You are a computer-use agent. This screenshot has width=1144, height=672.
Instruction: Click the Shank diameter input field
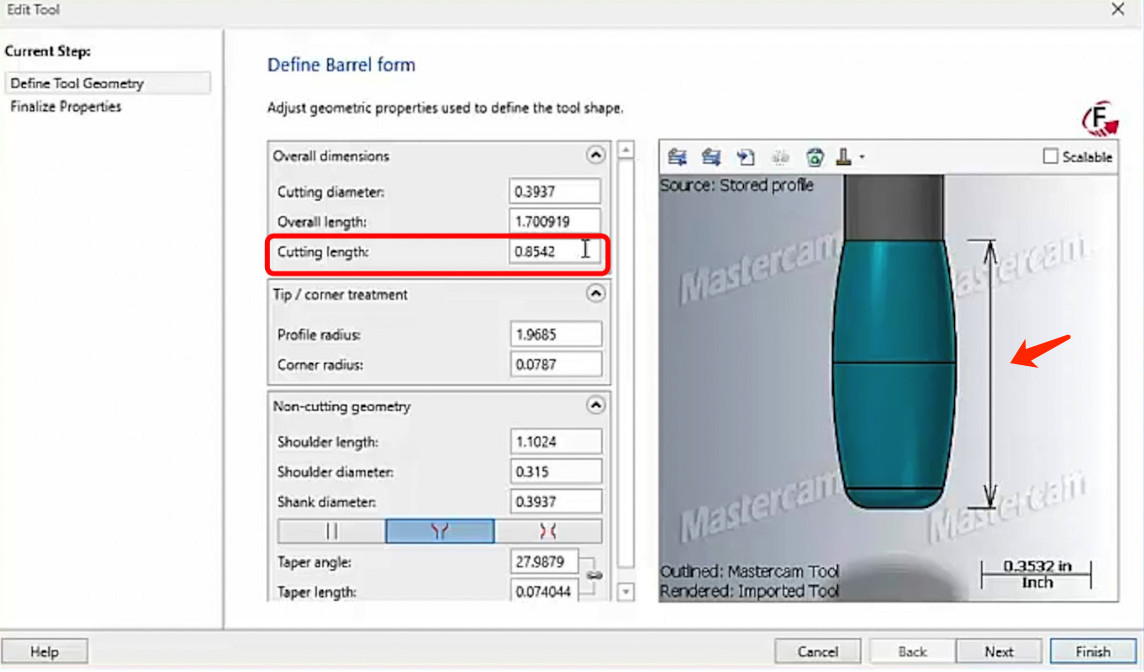click(556, 501)
